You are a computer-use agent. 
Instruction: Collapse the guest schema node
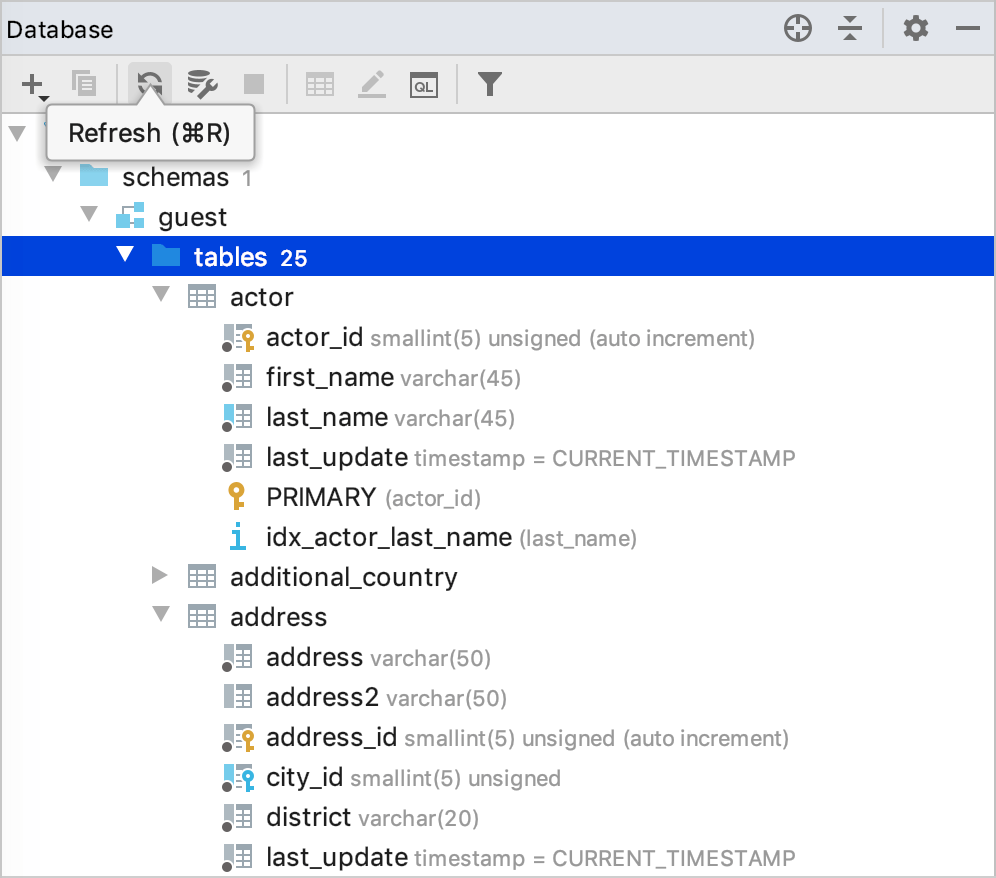90,213
